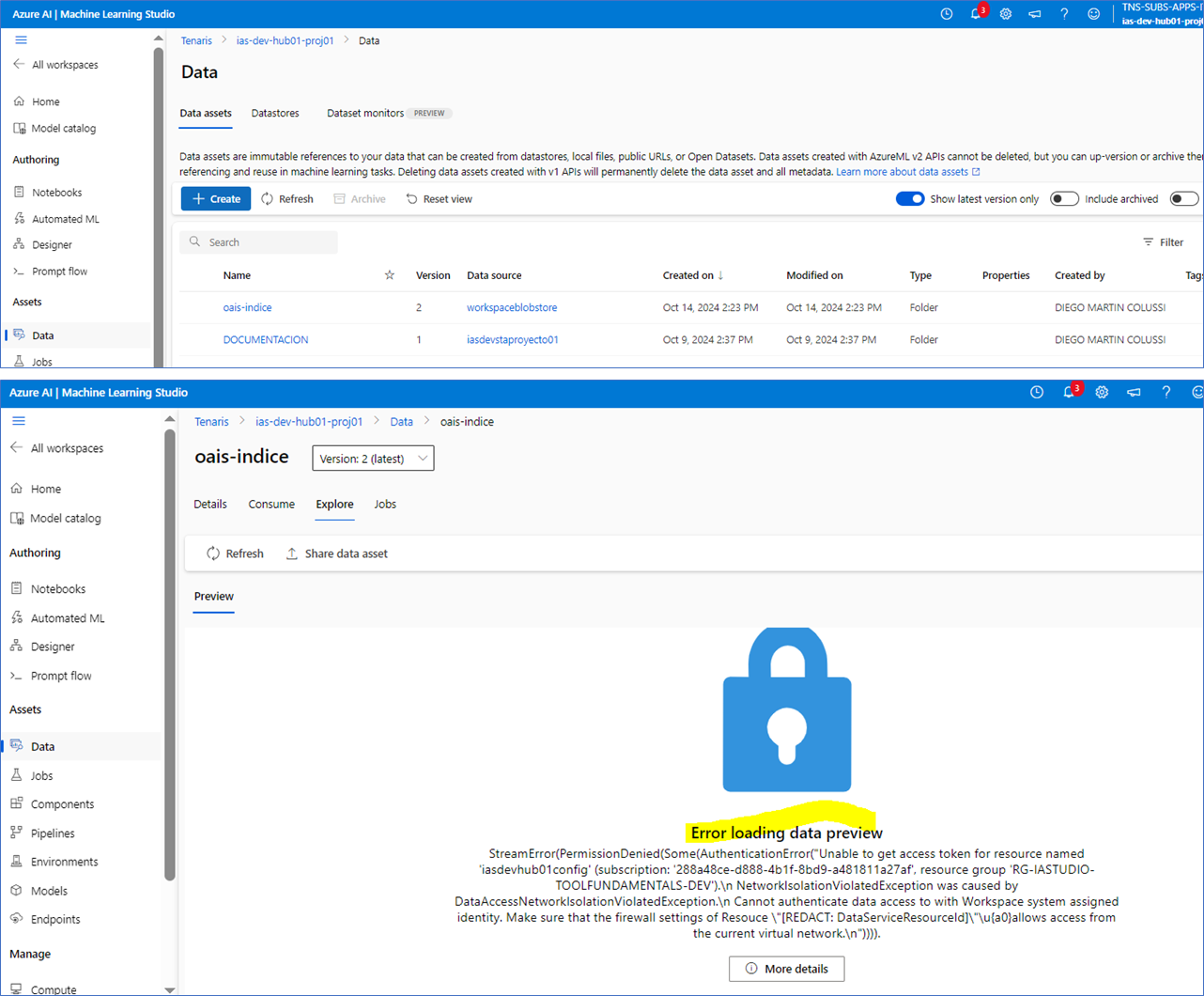The height and width of the screenshot is (996, 1204).
Task: Open the oais-indice data asset link in the table
Action: [247, 307]
